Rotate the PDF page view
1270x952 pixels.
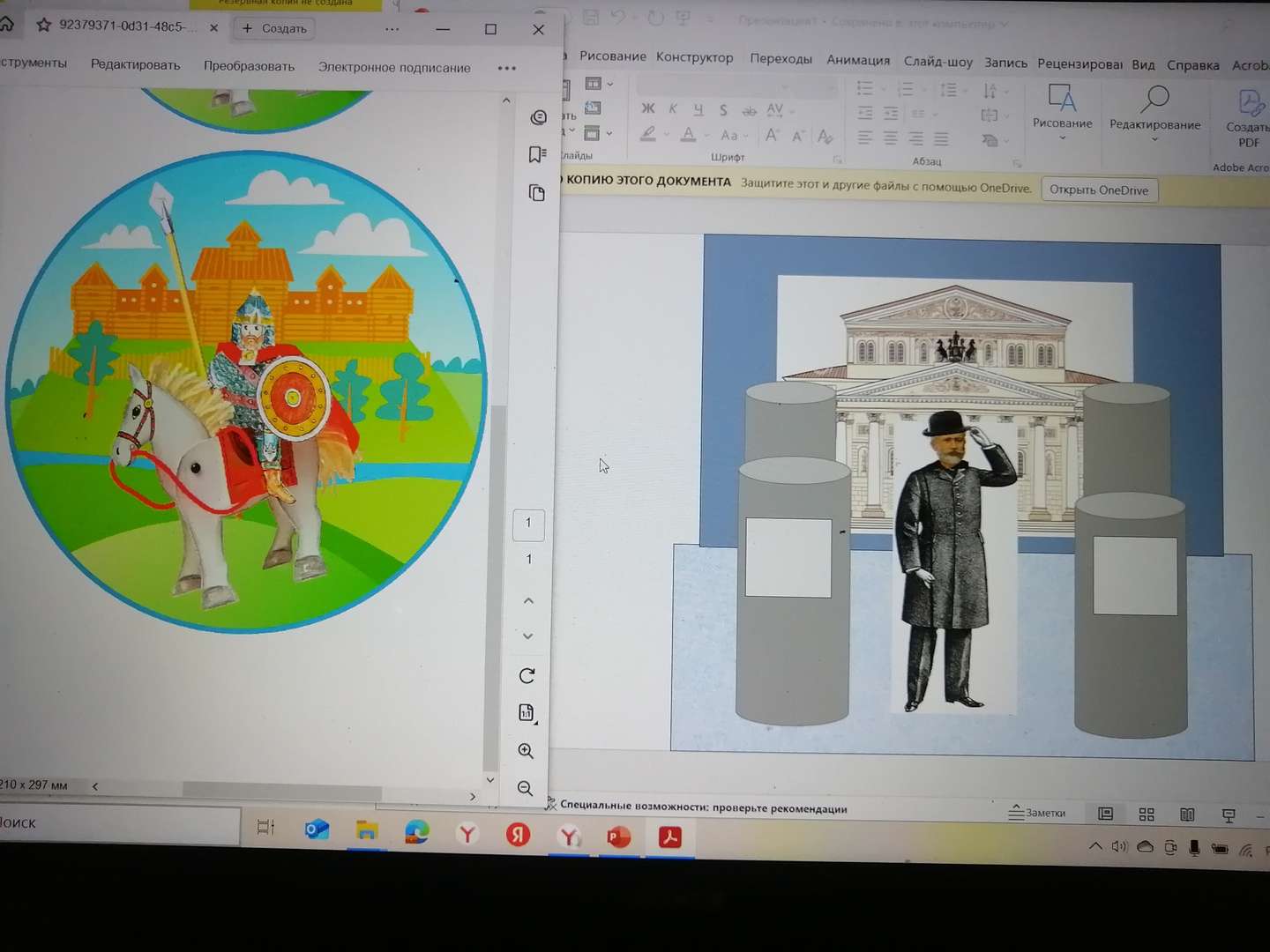pyautogui.click(x=527, y=676)
